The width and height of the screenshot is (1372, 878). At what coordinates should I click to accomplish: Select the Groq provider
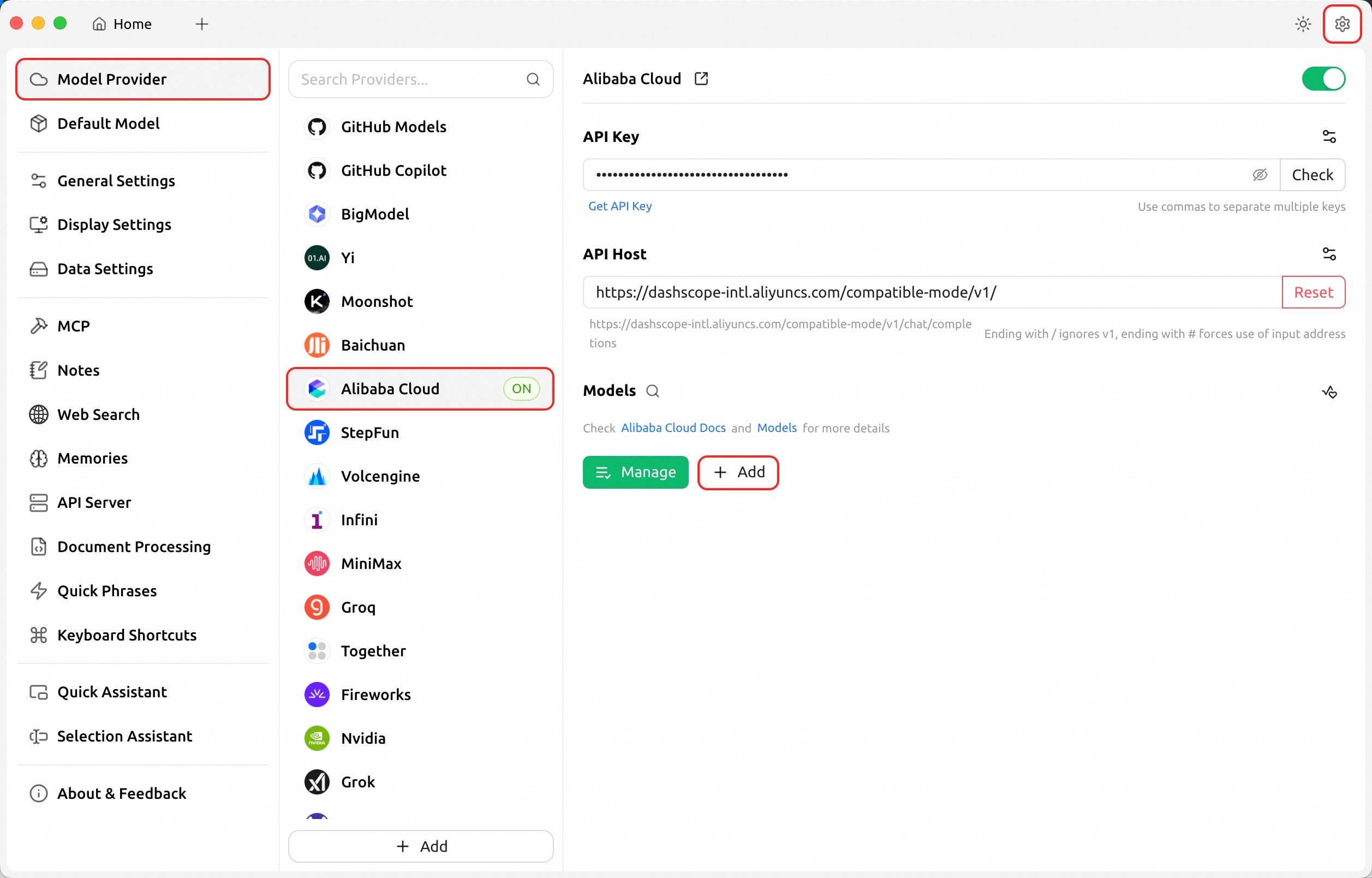[358, 607]
